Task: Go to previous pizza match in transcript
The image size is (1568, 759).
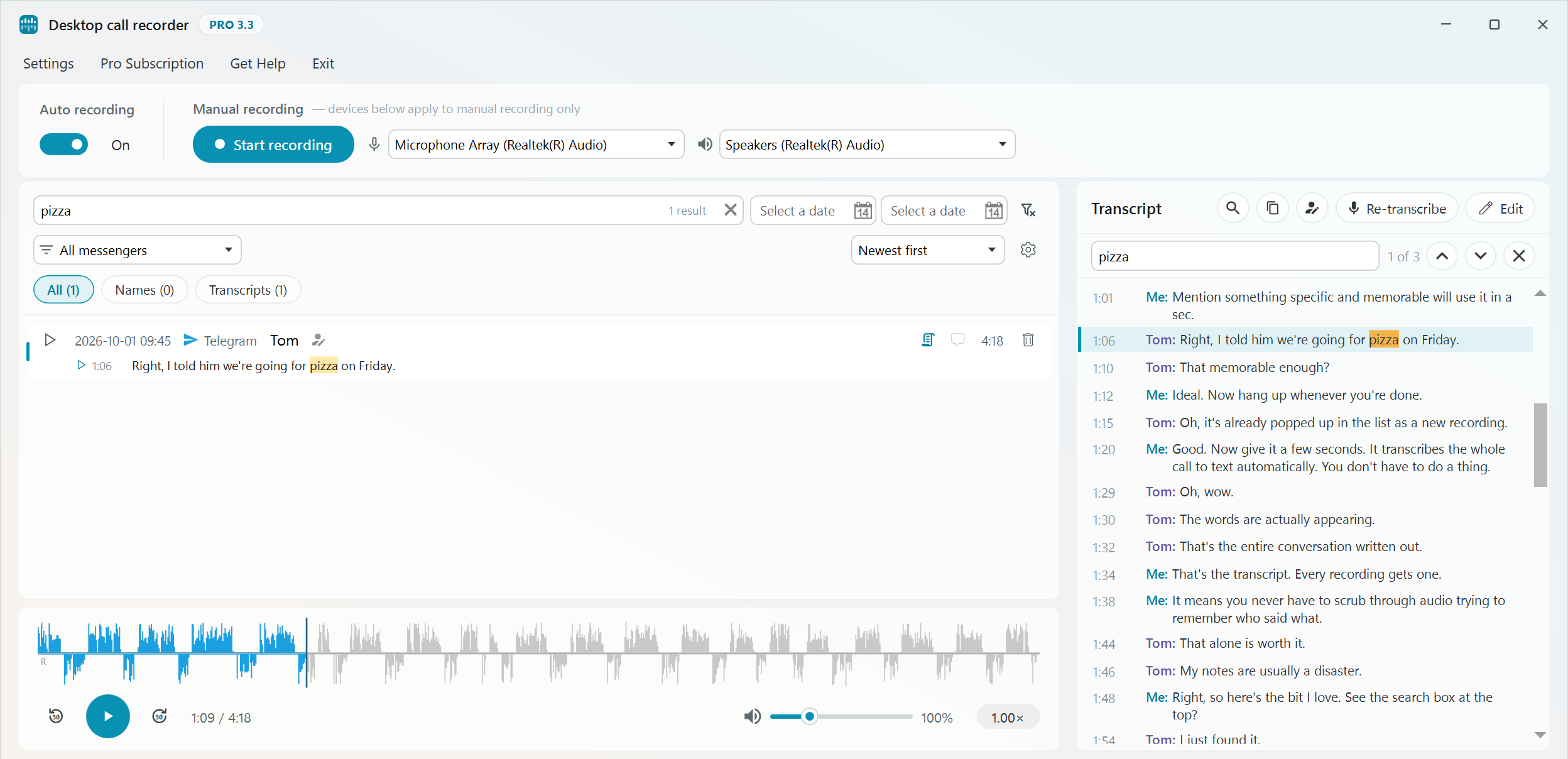Action: [1442, 256]
